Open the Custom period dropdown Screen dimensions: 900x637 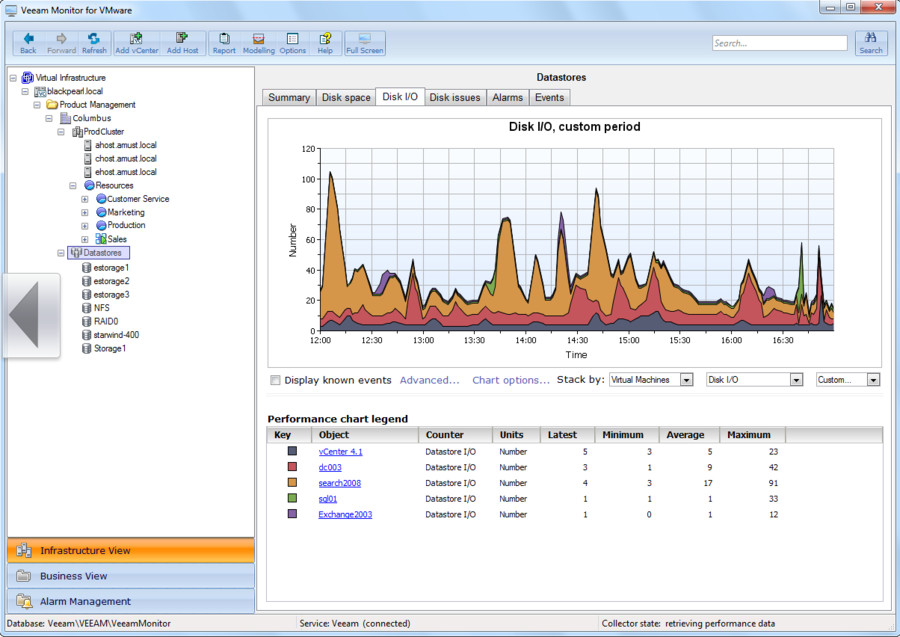(873, 380)
